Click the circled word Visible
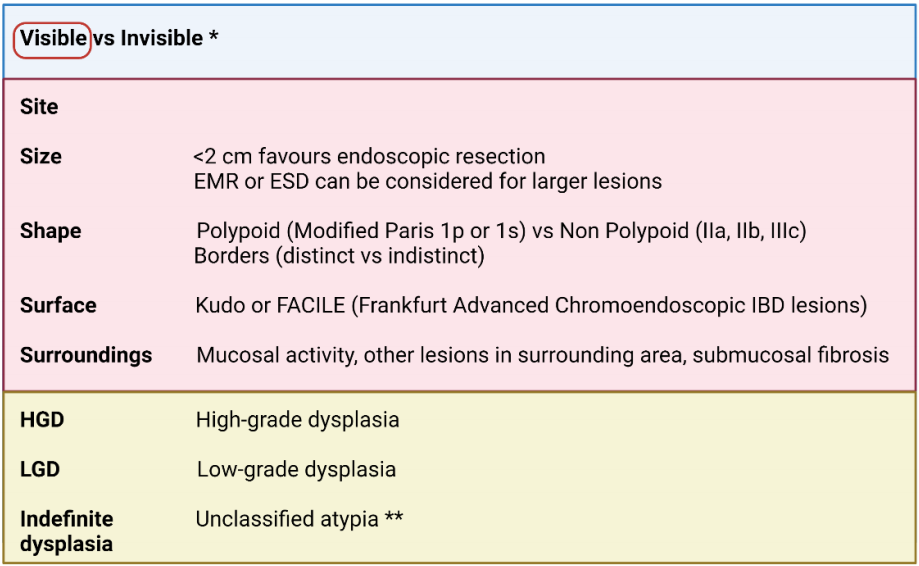The height and width of the screenshot is (566, 919). coord(53,39)
